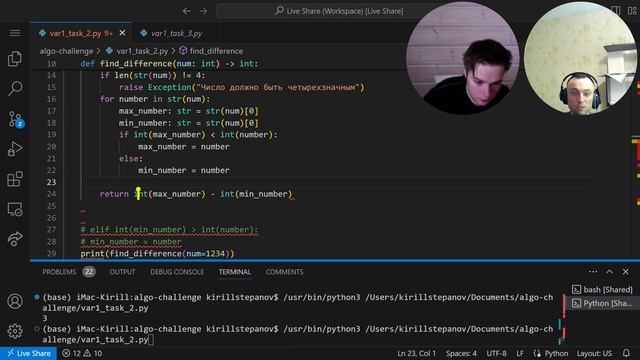Open the Search view in activity bar
Image resolution: width=640 pixels, height=360 pixels.
point(15,88)
